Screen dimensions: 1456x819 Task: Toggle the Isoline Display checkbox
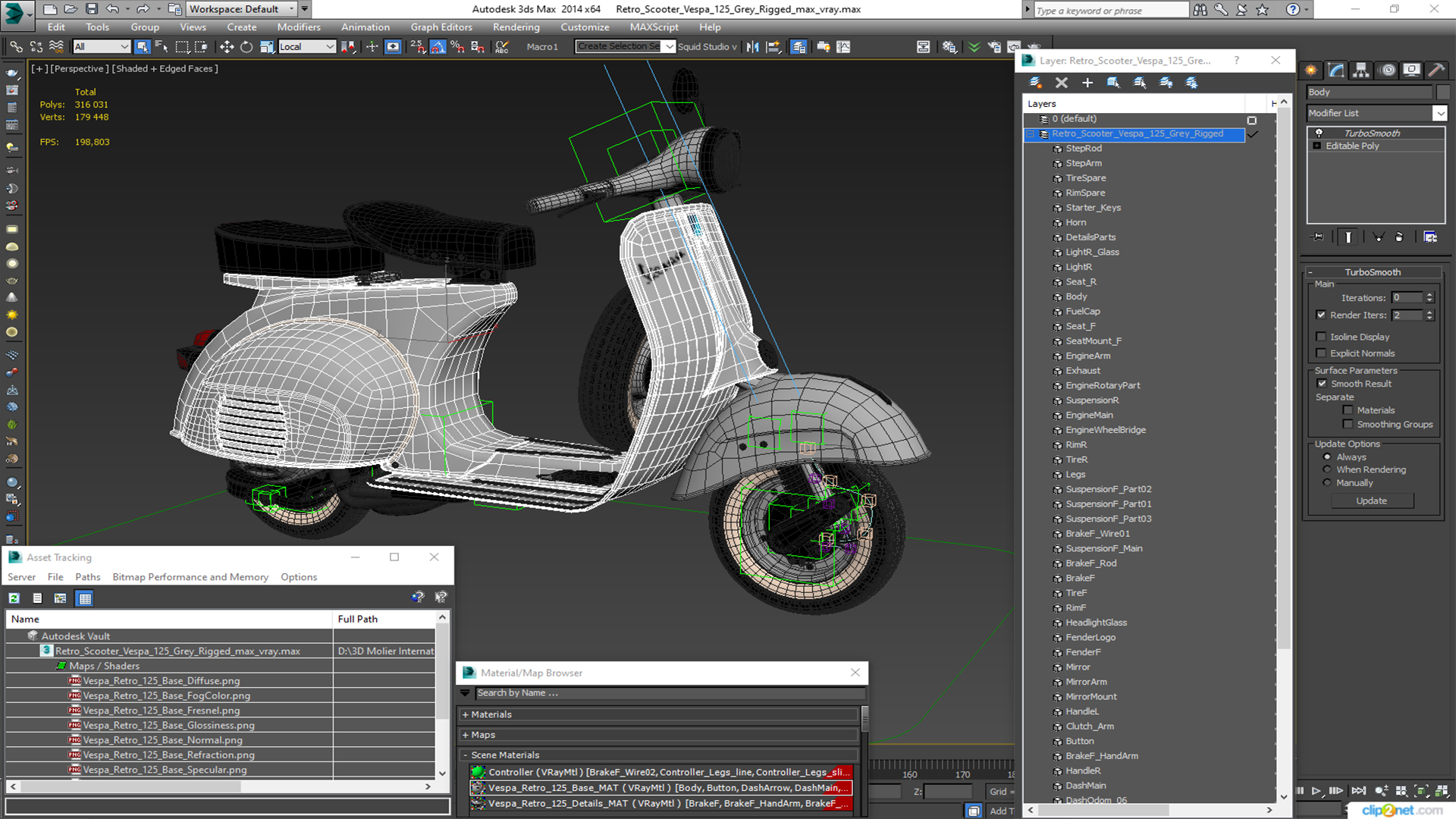(1321, 337)
